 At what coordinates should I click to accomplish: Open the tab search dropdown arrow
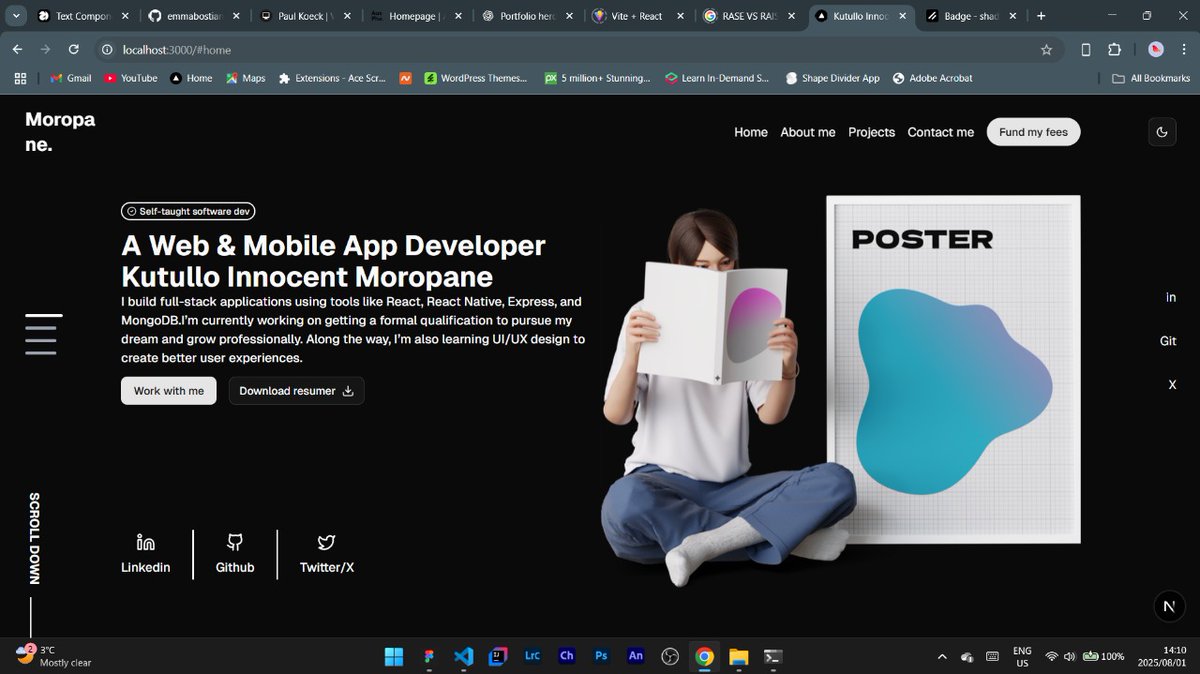click(x=14, y=16)
